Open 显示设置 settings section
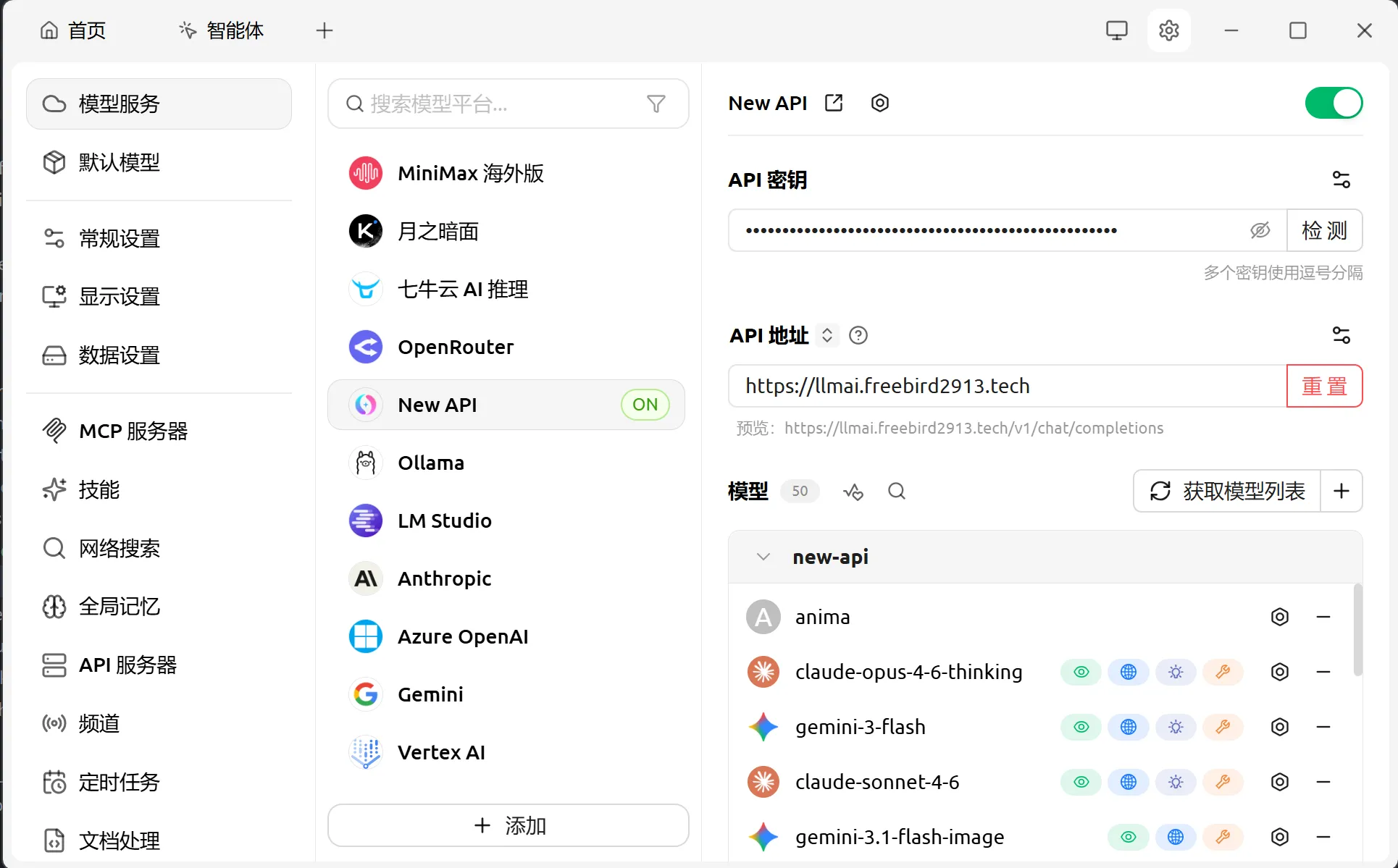Viewport: 1398px width, 868px height. tap(159, 297)
